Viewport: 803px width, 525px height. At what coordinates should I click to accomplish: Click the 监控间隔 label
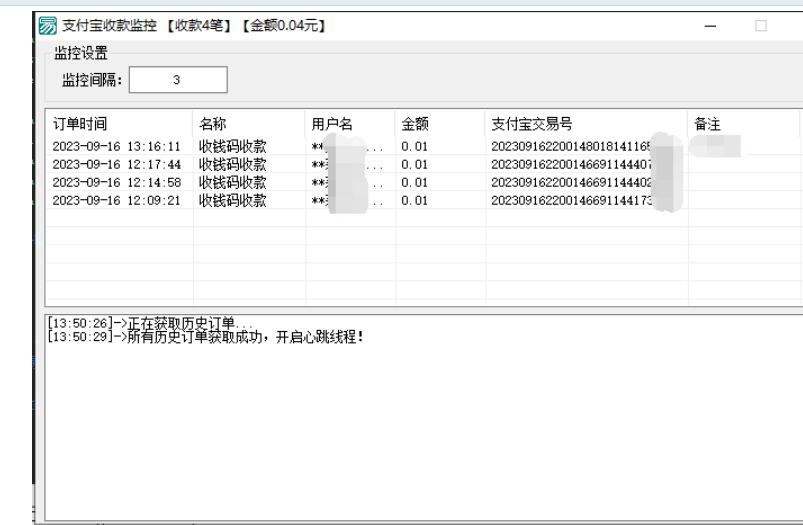(92, 80)
